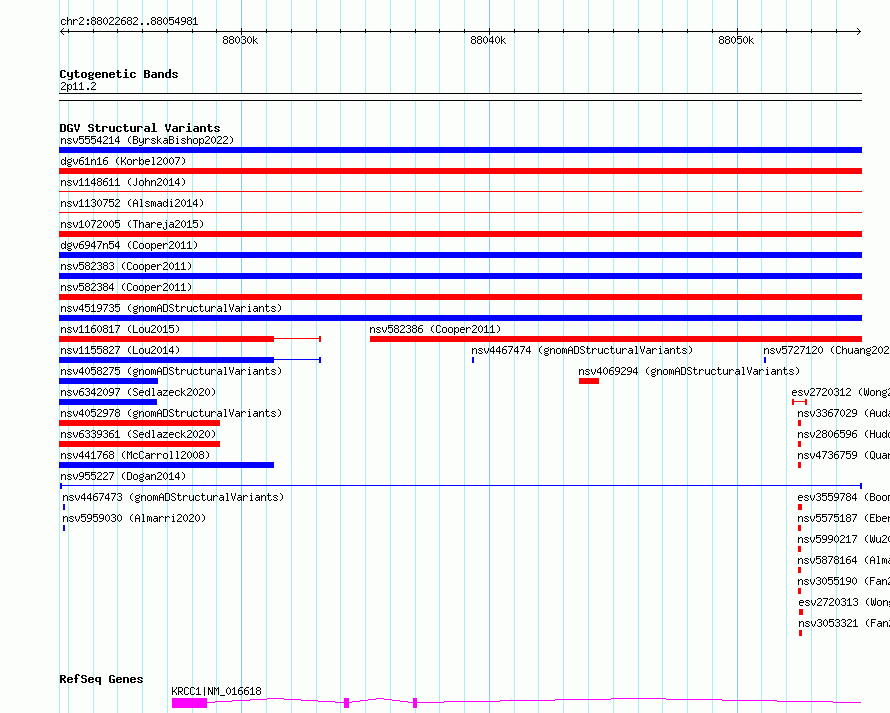Select nsv441768 (McCarroll2008) label
Image resolution: width=890 pixels, height=713 pixels.
point(135,455)
